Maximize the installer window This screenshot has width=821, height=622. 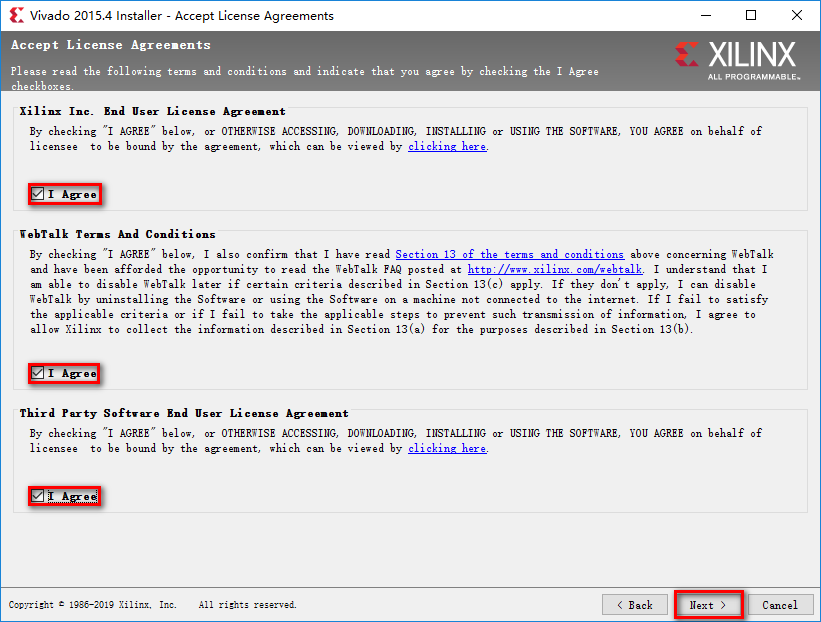[751, 15]
